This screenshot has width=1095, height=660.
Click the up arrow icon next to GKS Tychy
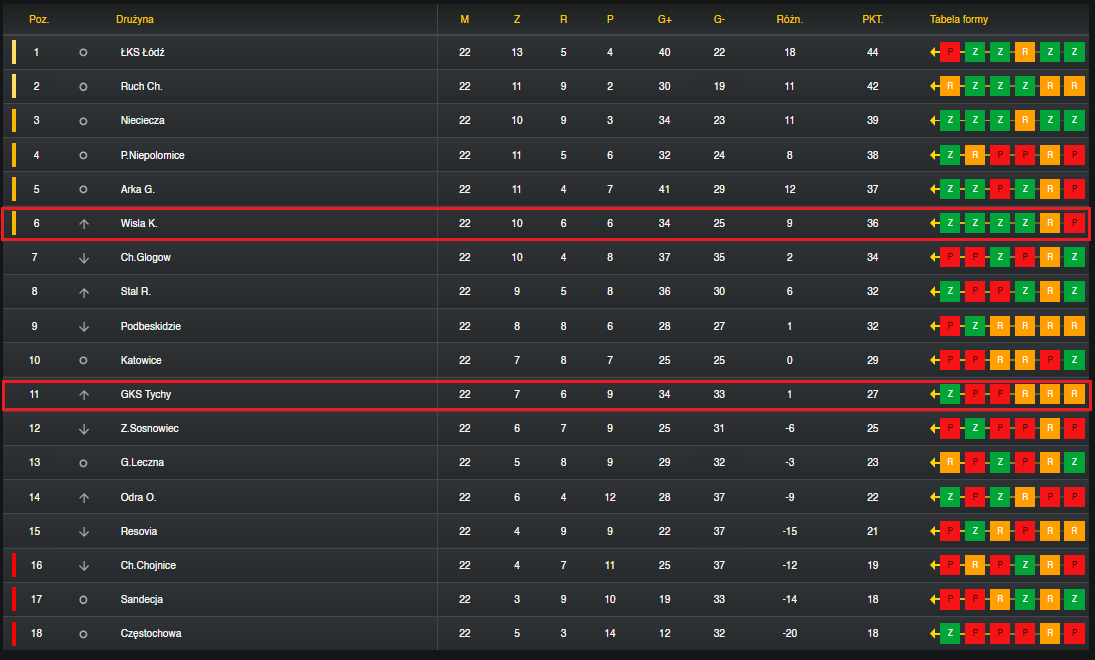click(84, 395)
